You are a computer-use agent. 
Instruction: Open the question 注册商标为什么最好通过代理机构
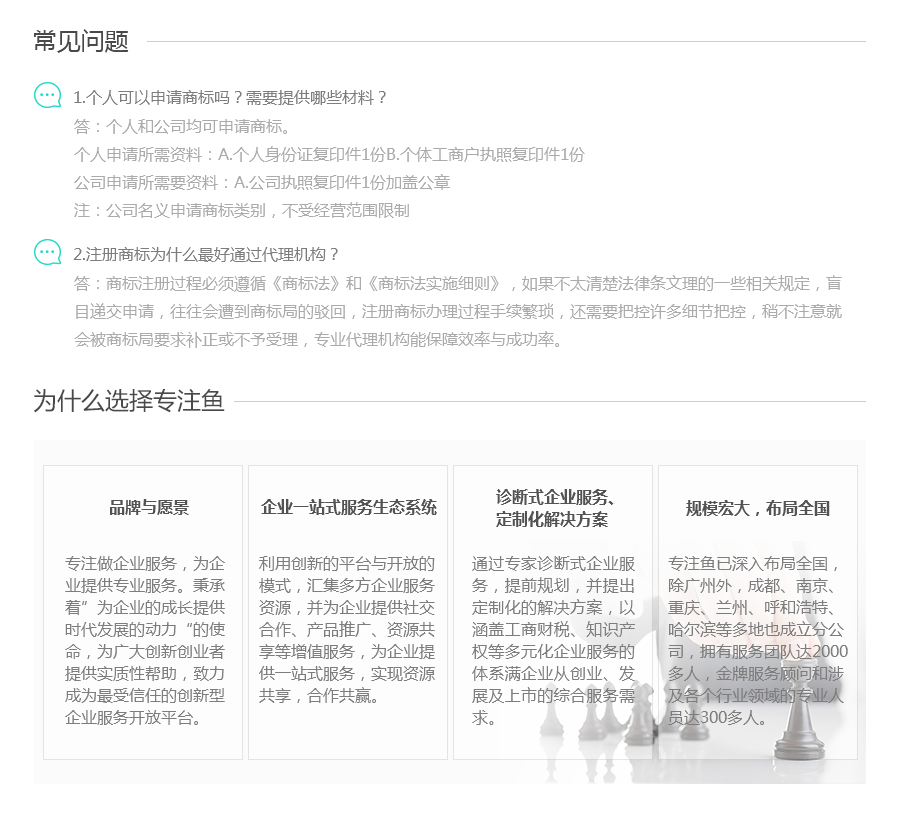click(206, 254)
